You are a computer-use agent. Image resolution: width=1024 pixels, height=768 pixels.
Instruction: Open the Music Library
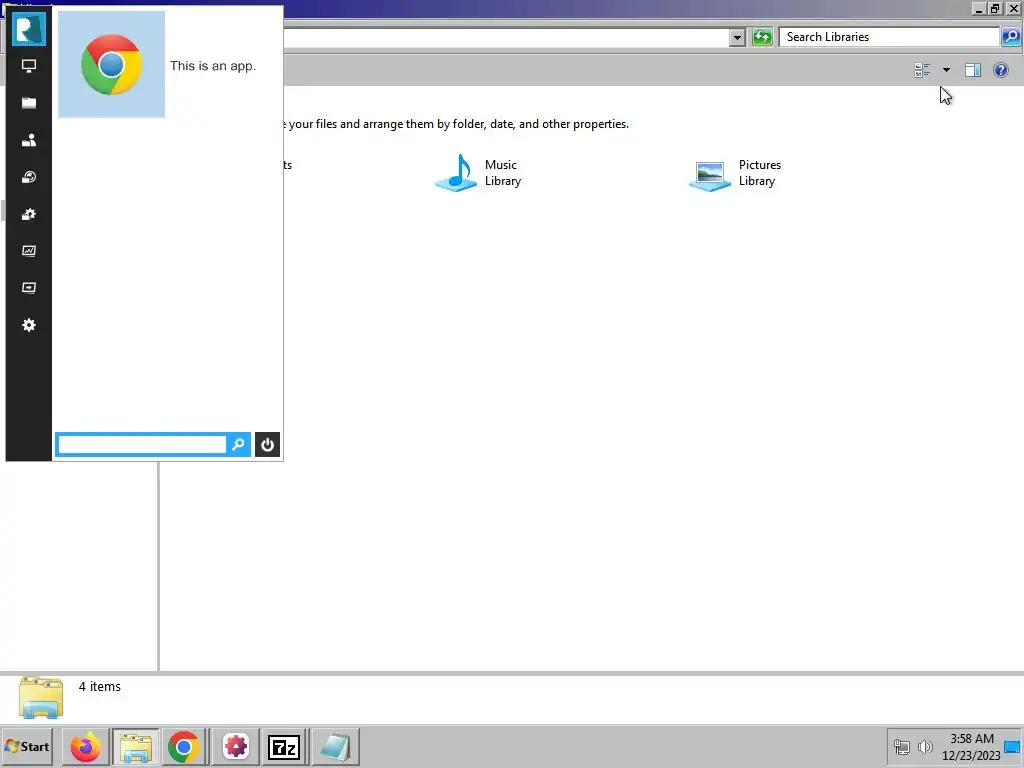tap(479, 173)
